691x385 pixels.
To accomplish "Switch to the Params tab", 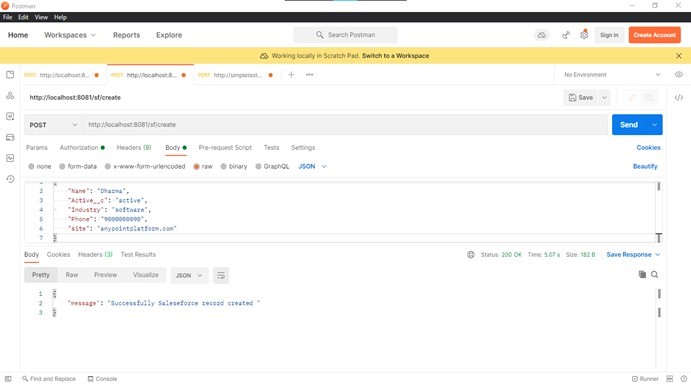I will (x=37, y=148).
